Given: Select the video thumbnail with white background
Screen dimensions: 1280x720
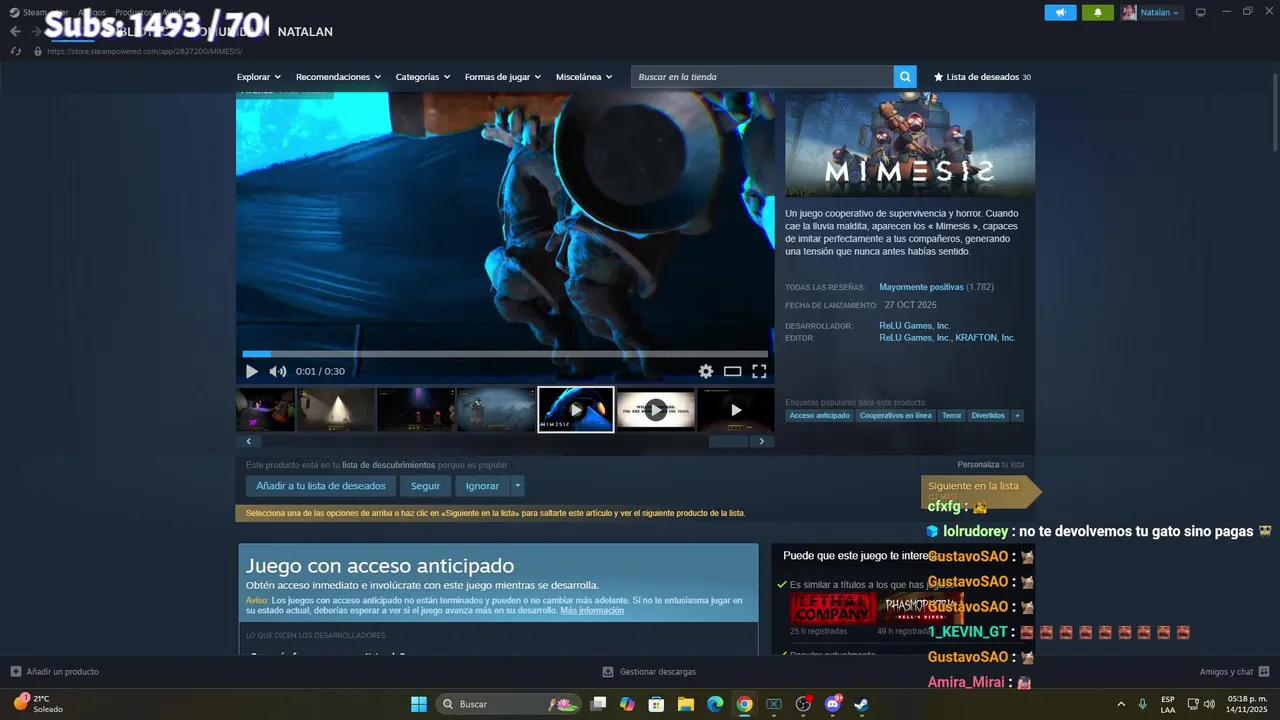Looking at the screenshot, I should click(x=655, y=410).
